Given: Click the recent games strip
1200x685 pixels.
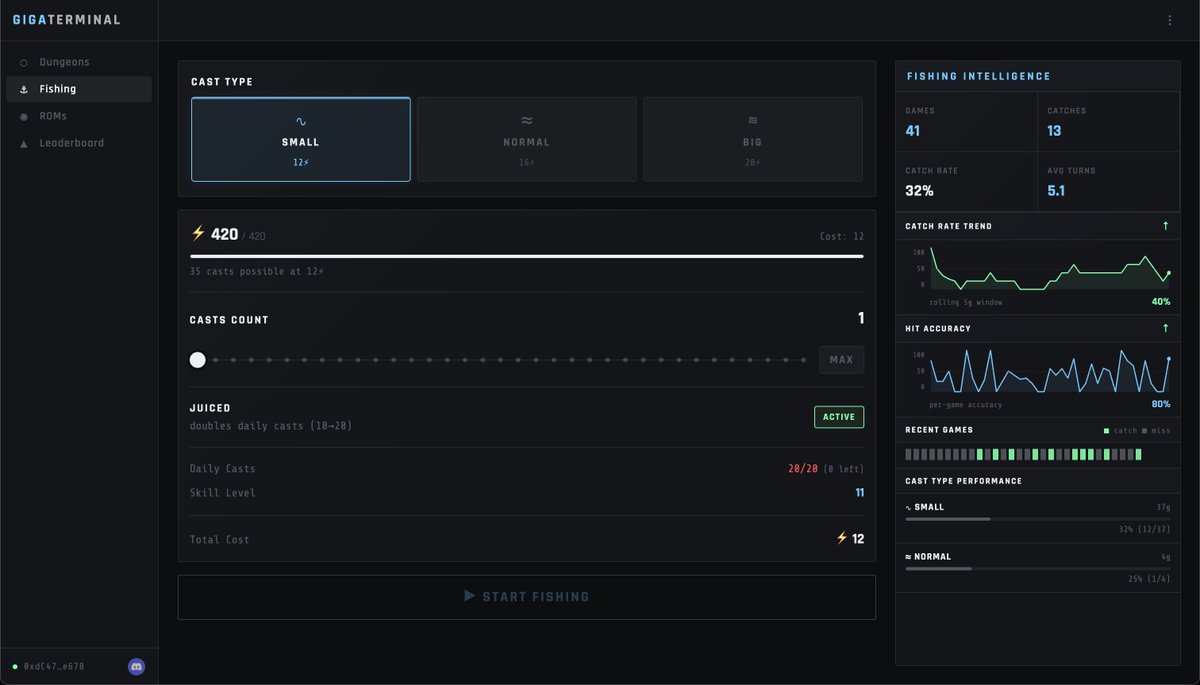Looking at the screenshot, I should (x=1023, y=454).
